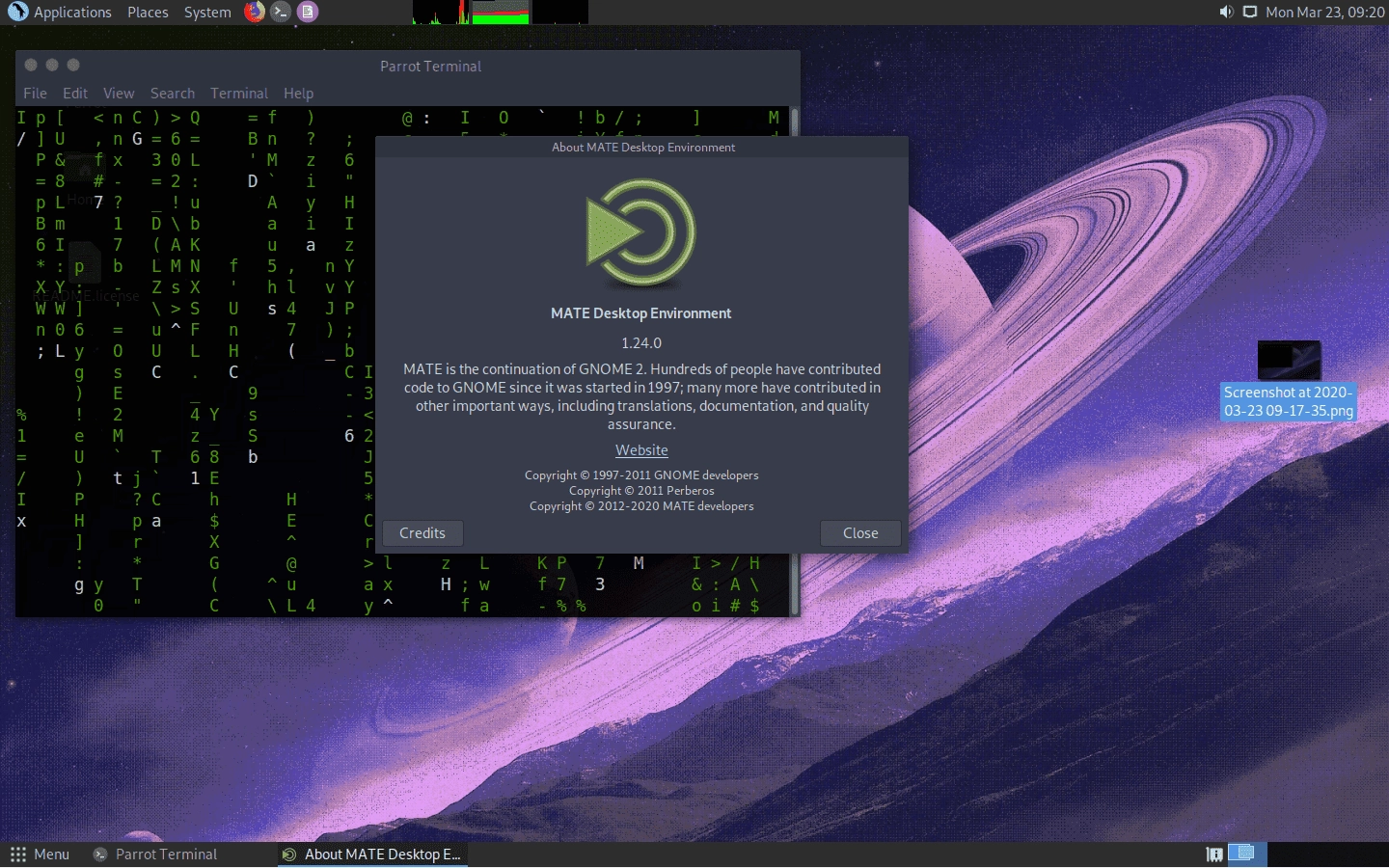Click the Copyright 2012-2020 MATE developers line
The width and height of the screenshot is (1389, 868).
(641, 506)
